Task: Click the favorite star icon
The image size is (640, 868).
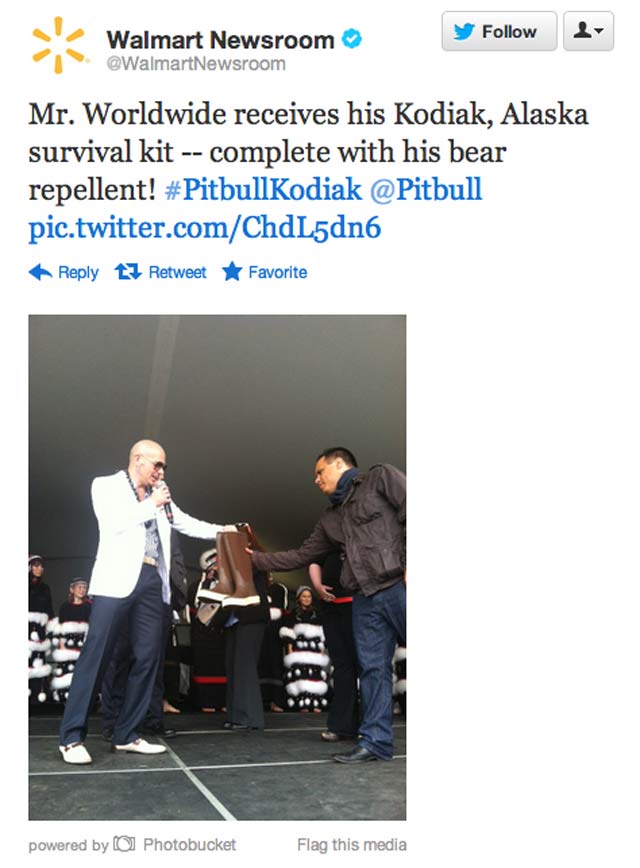Action: (x=232, y=272)
